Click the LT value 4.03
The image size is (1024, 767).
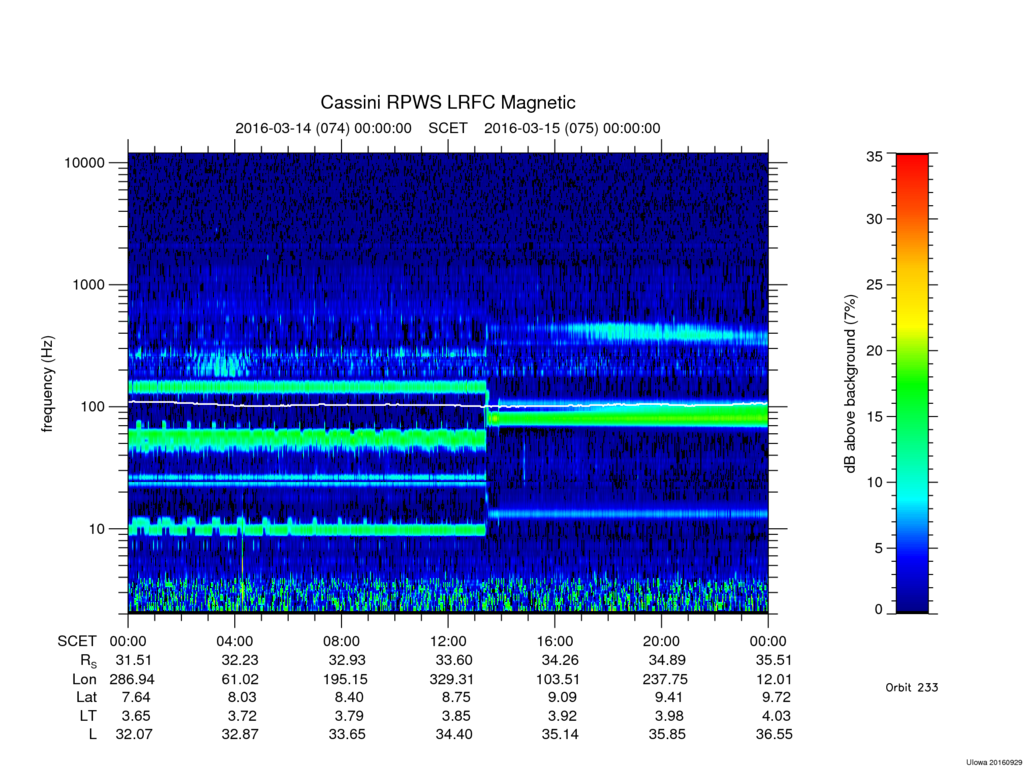point(777,716)
